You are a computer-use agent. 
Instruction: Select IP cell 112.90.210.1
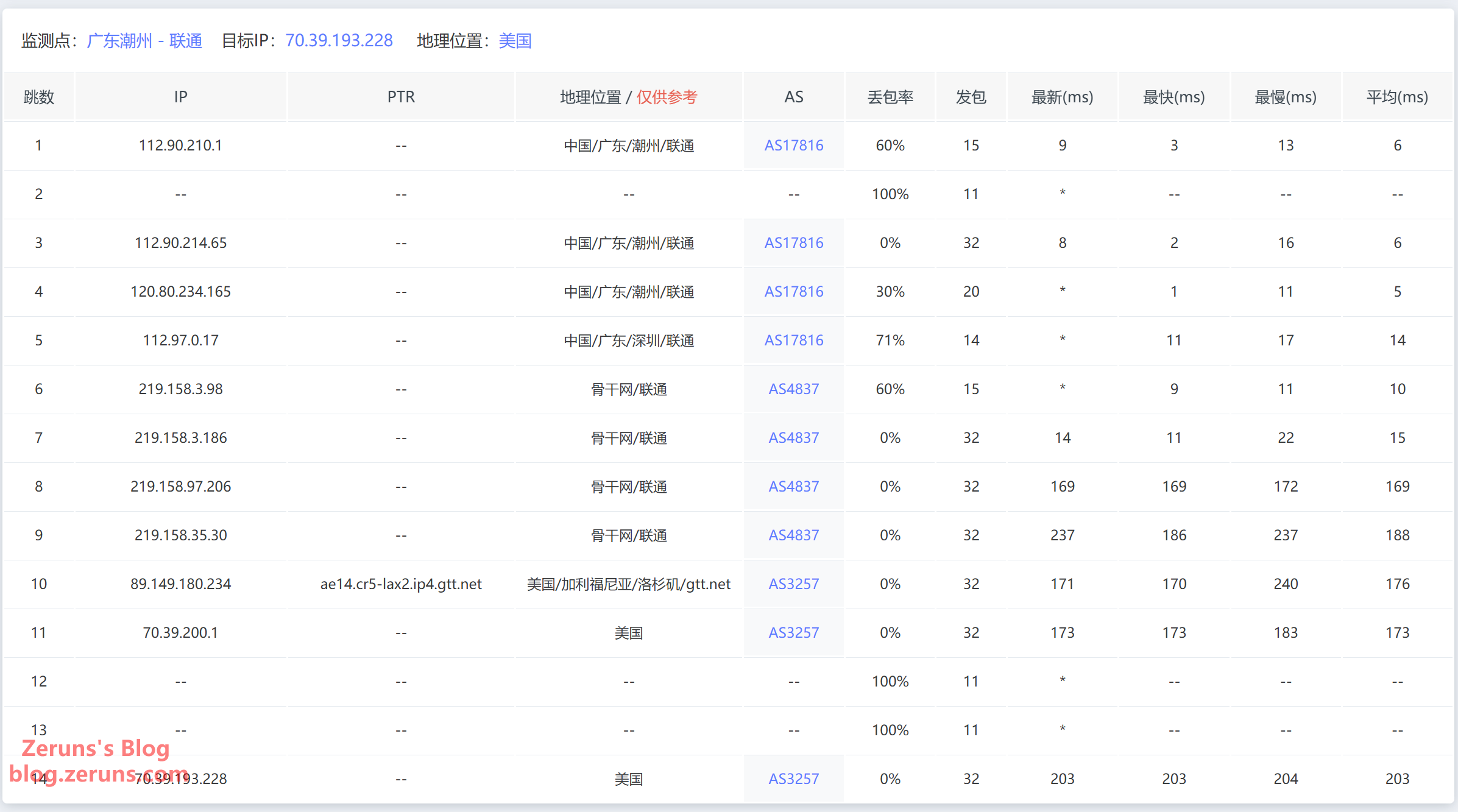180,146
